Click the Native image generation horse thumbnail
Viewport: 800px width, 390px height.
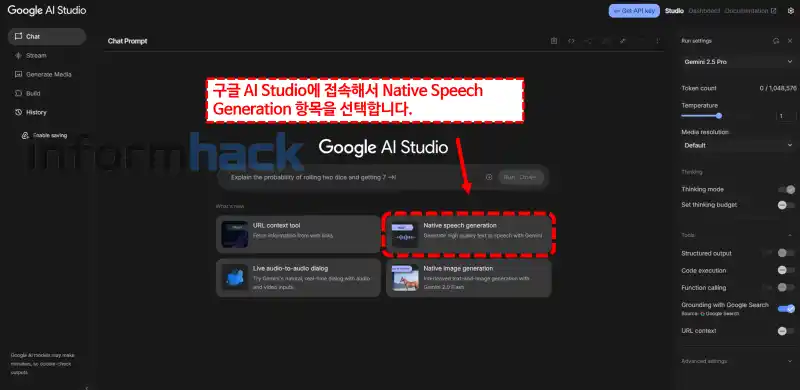(405, 277)
